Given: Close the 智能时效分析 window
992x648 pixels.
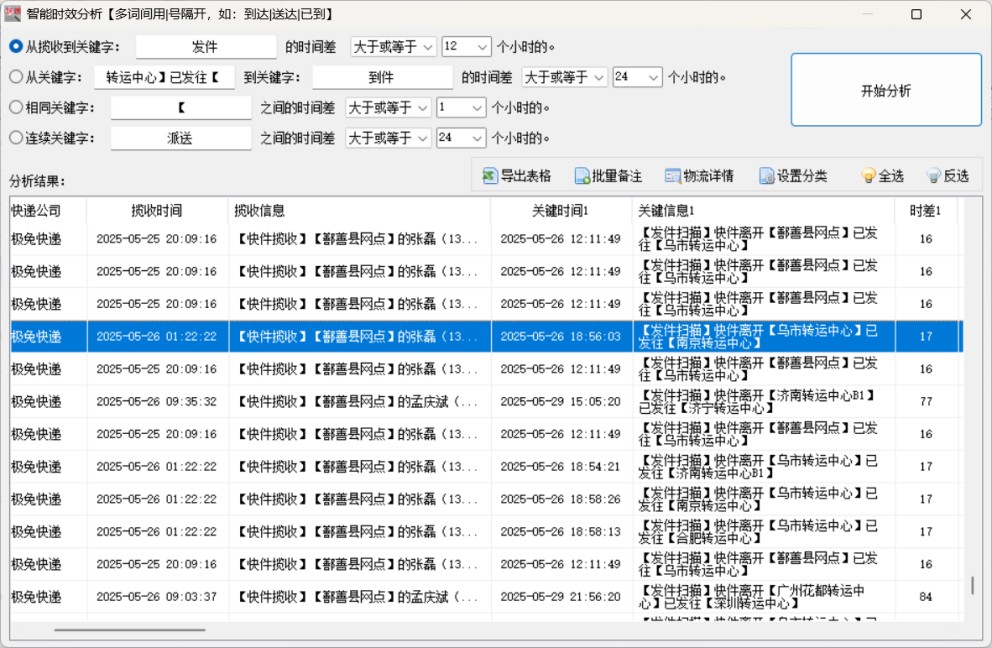Looking at the screenshot, I should 965,14.
